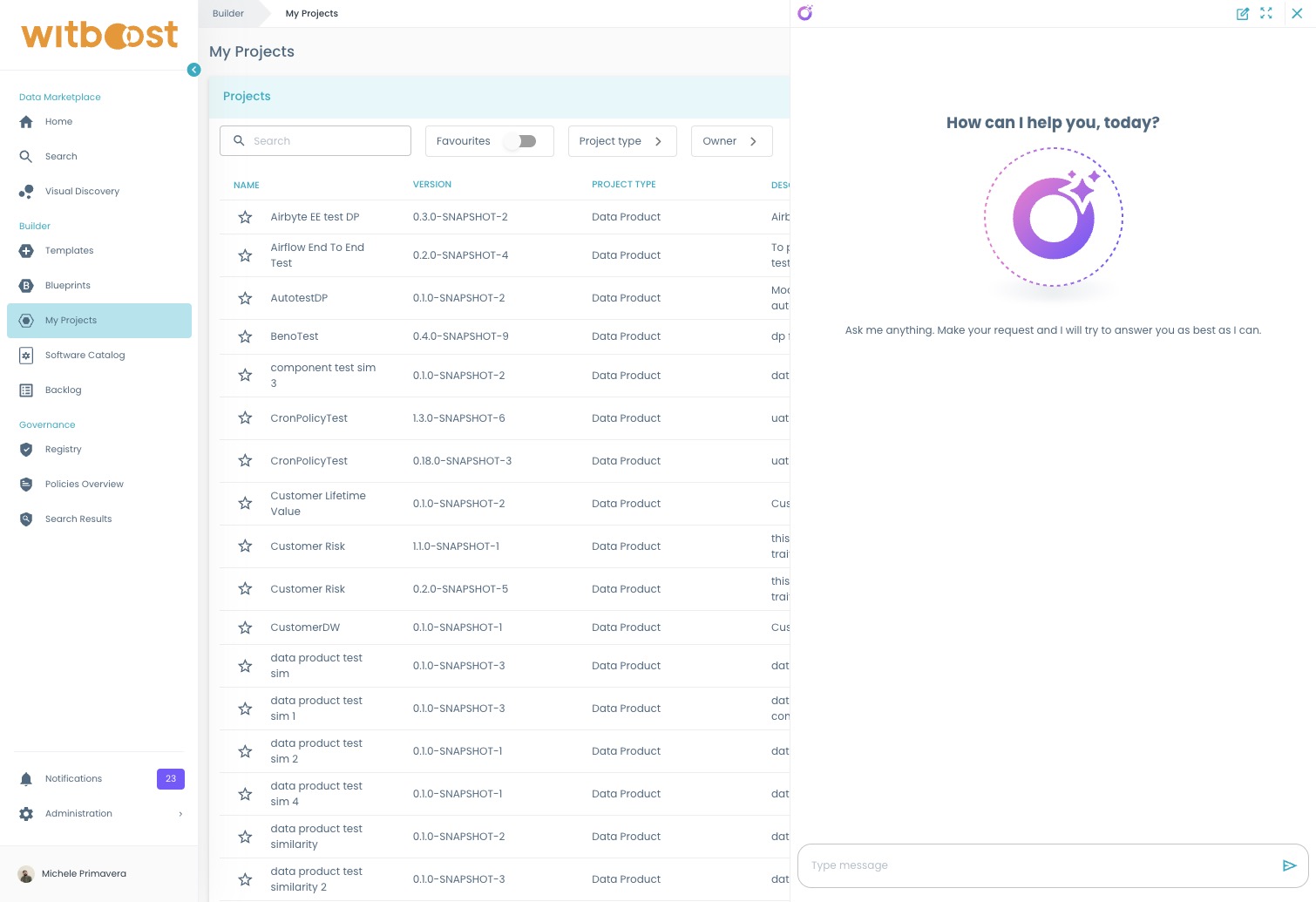Viewport: 1316px width, 902px height.
Task: Mark BenoTest as favourite with star
Action: point(245,336)
